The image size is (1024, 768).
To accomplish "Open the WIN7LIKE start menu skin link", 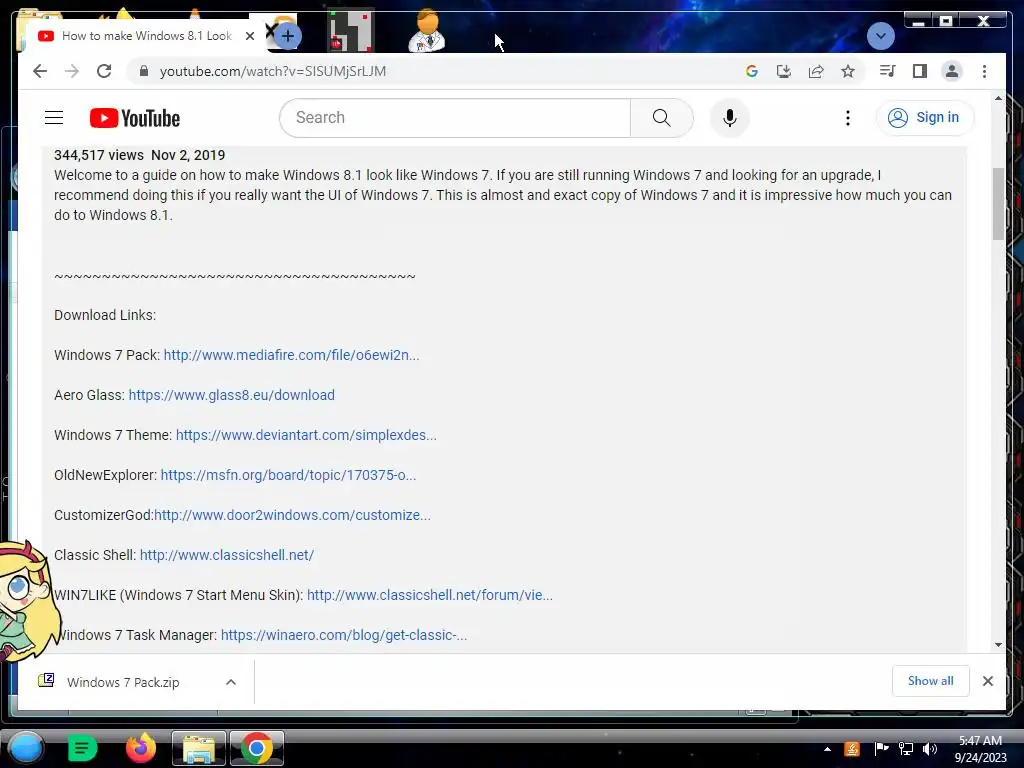I will point(430,595).
